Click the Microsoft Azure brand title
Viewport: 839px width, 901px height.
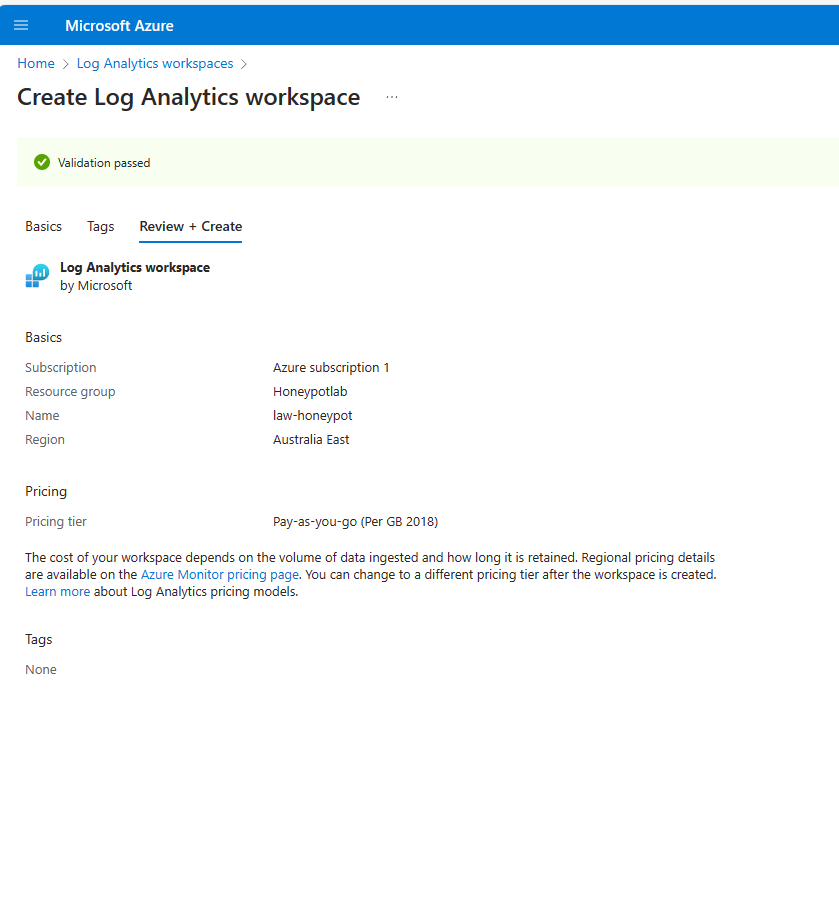[x=119, y=26]
